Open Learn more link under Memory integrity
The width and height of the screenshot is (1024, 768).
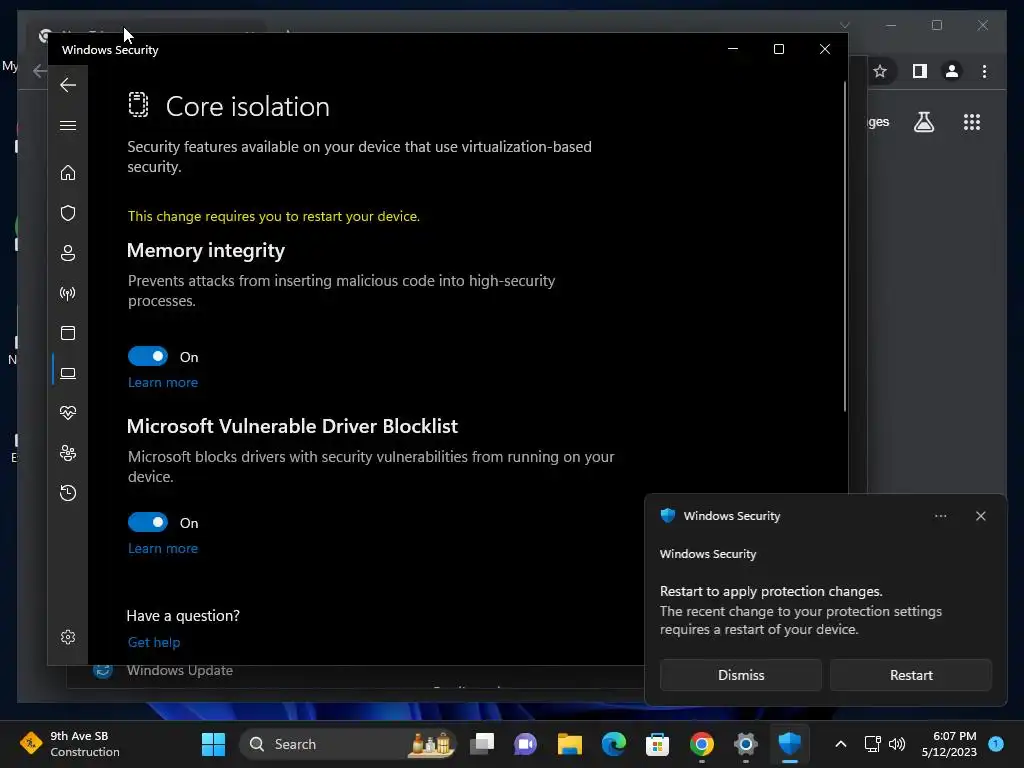[163, 383]
